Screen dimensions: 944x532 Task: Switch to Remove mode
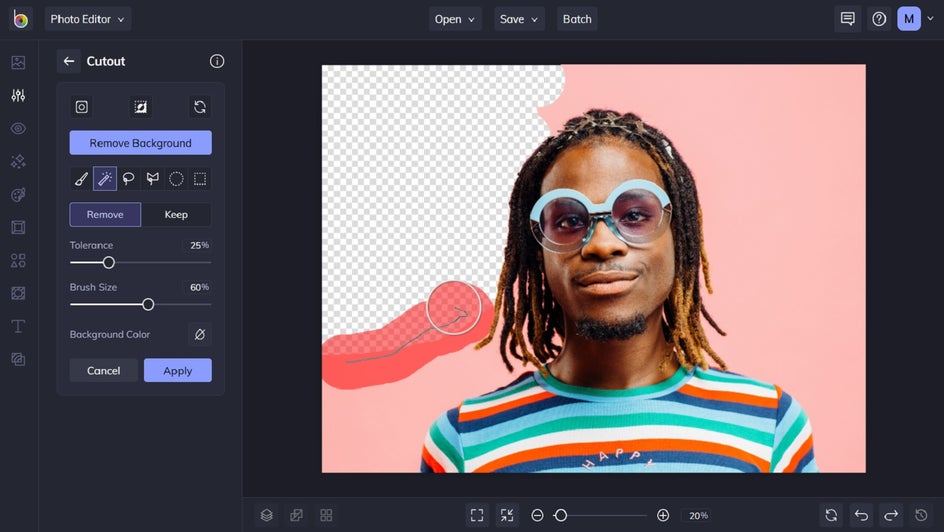point(105,215)
